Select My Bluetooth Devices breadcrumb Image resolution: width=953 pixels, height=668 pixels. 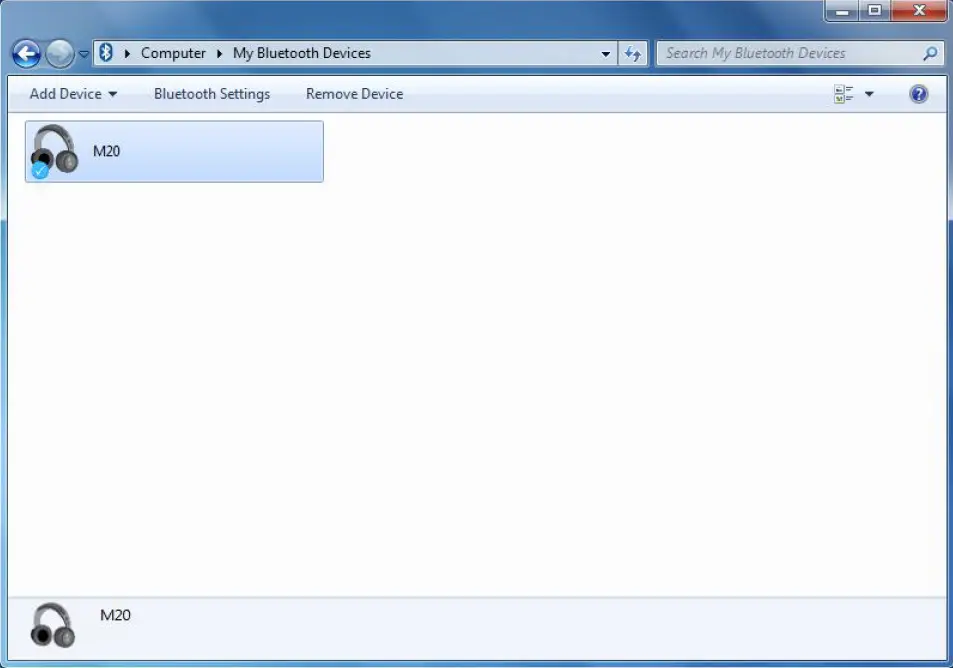pyautogui.click(x=301, y=53)
